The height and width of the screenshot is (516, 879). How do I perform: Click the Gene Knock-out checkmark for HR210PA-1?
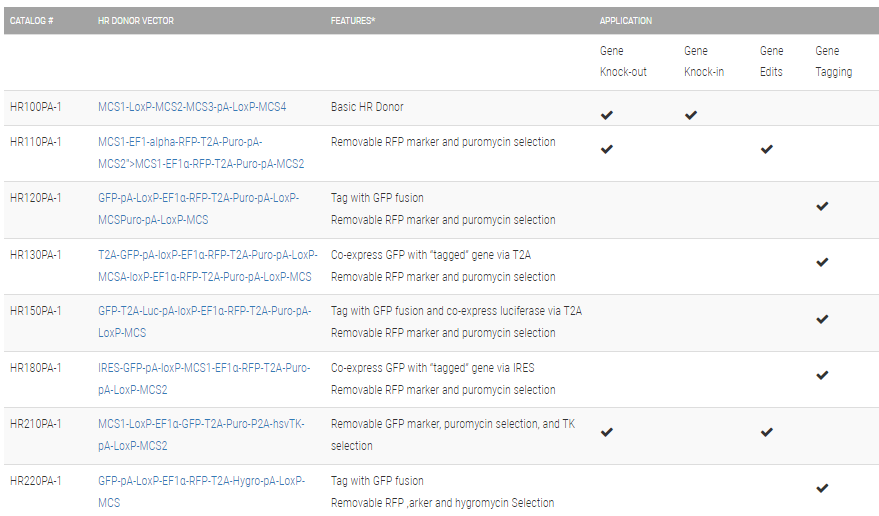click(606, 432)
